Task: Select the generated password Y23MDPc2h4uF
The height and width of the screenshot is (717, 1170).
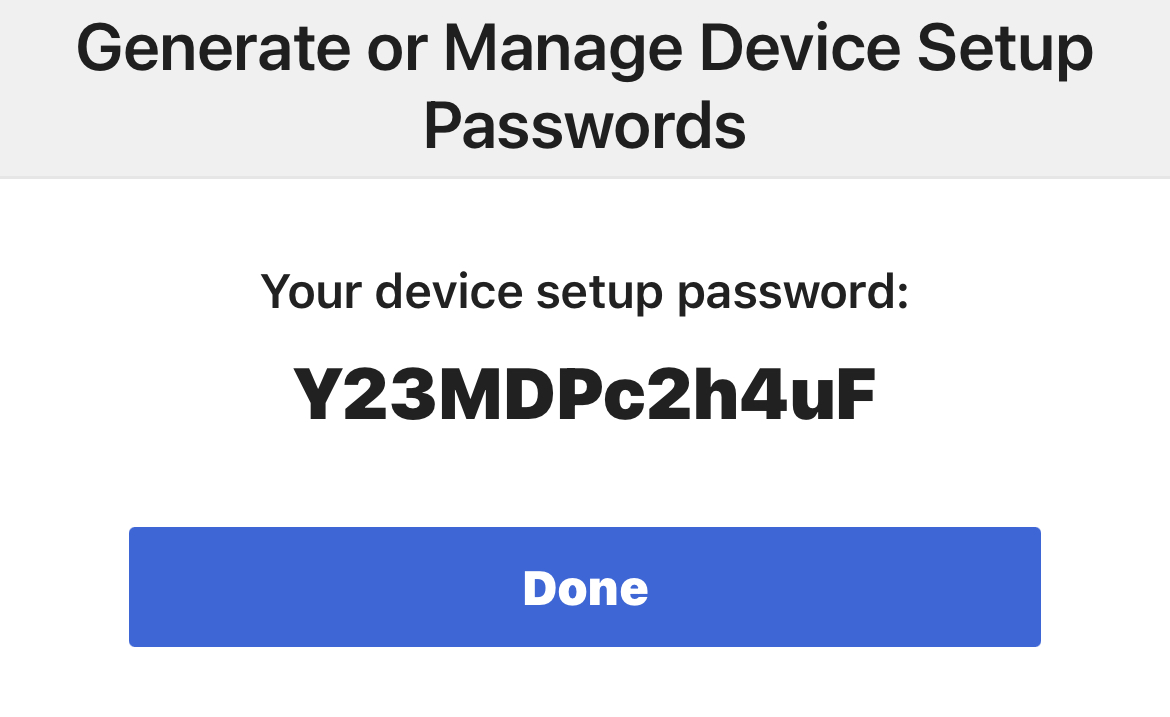Action: (584, 395)
